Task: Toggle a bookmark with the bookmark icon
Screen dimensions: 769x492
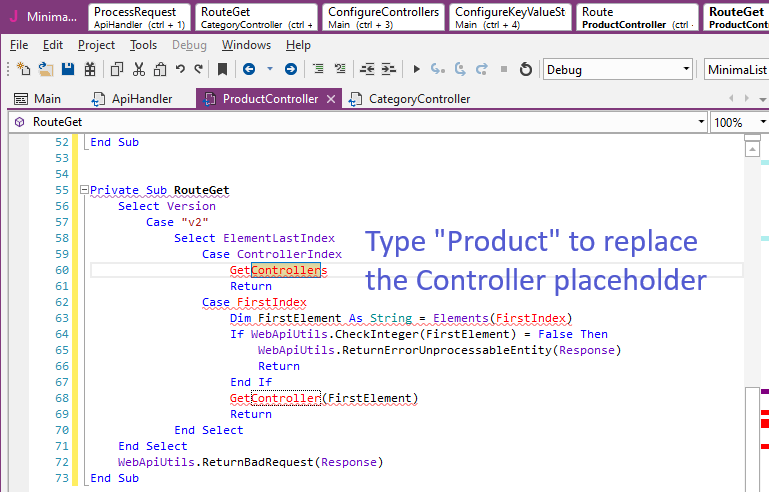Action: coord(222,69)
